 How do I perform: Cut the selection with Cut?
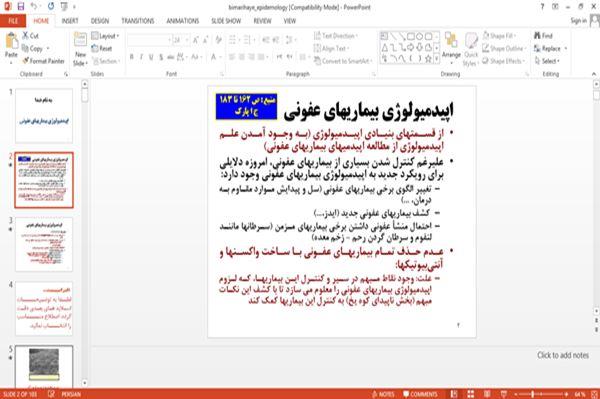coord(30,36)
